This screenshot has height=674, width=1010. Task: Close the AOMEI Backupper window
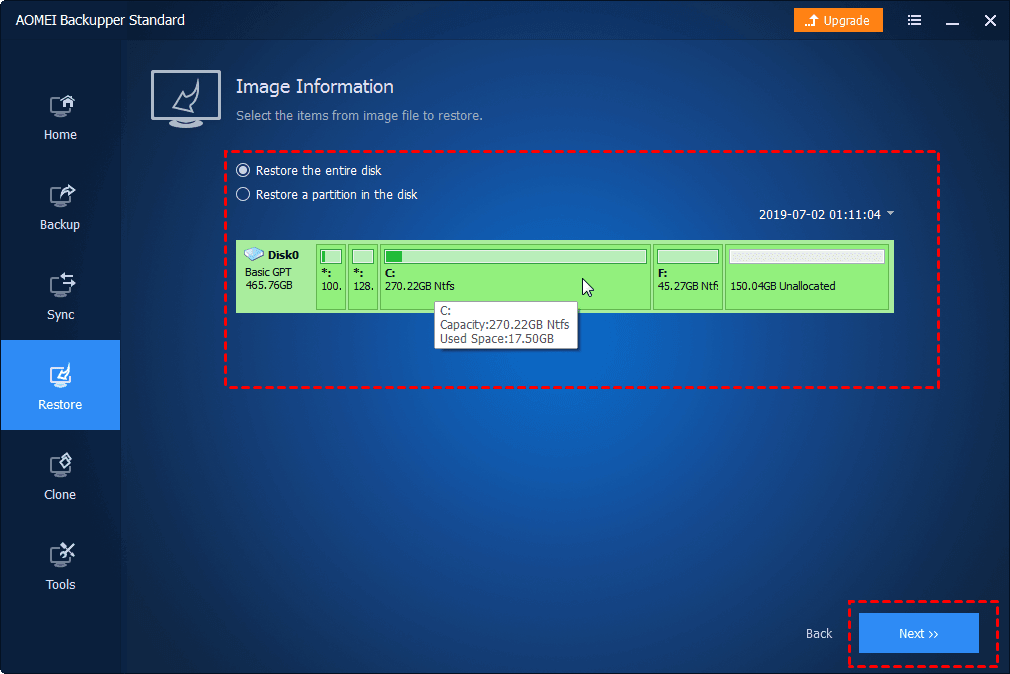pos(990,21)
